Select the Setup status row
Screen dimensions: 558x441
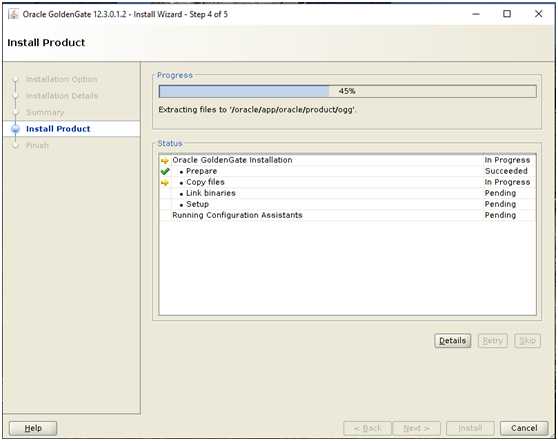347,204
